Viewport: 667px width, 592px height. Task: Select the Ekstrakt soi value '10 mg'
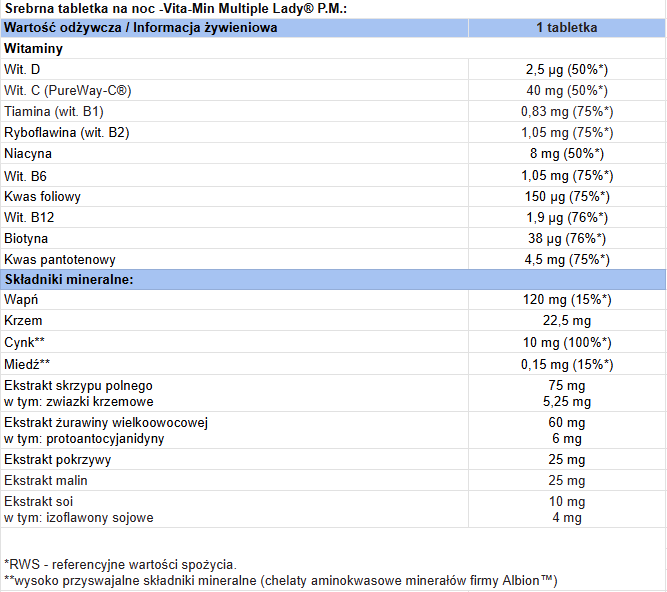coord(567,501)
